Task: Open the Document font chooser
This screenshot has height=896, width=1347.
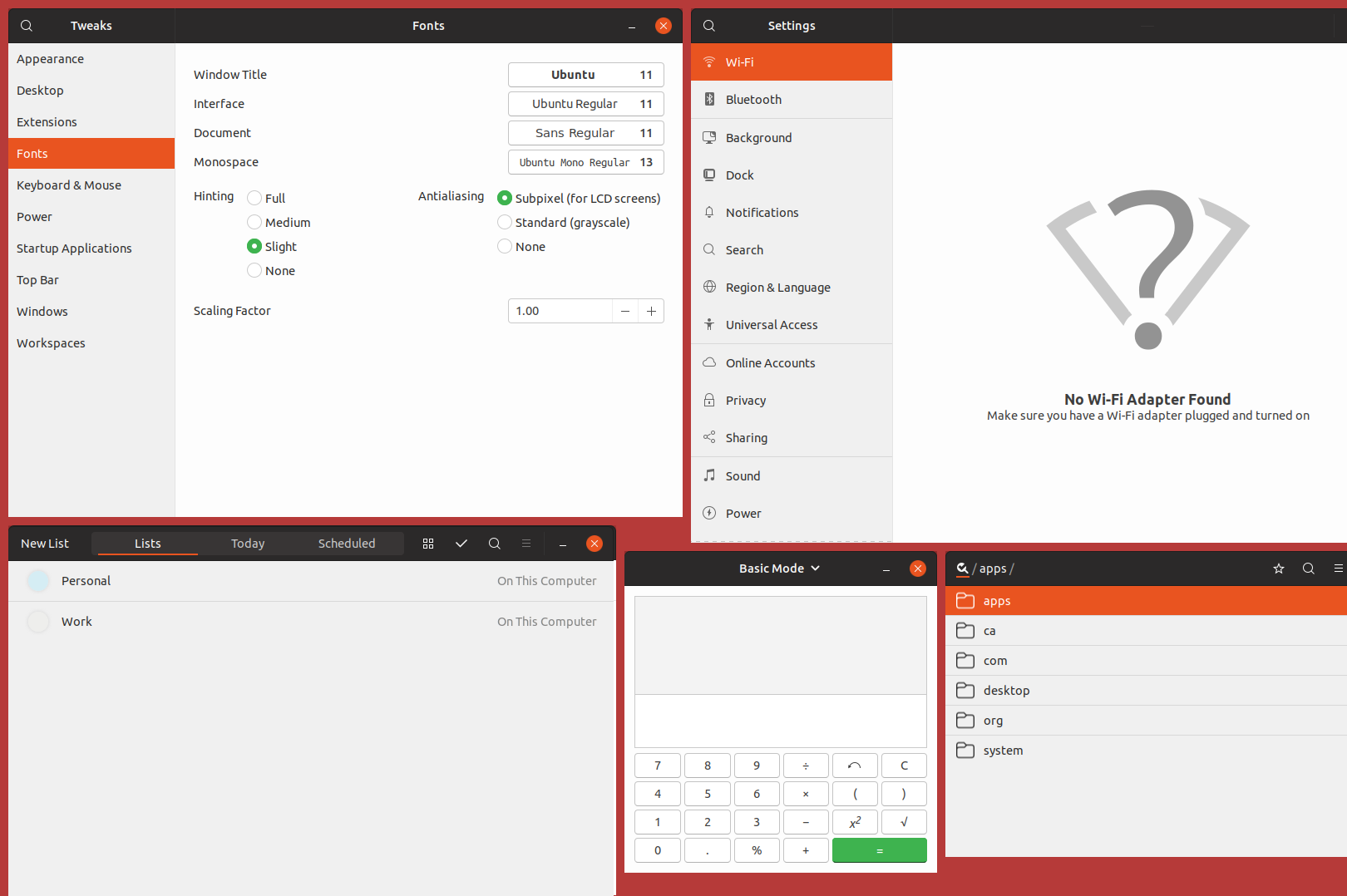Action: tap(586, 133)
